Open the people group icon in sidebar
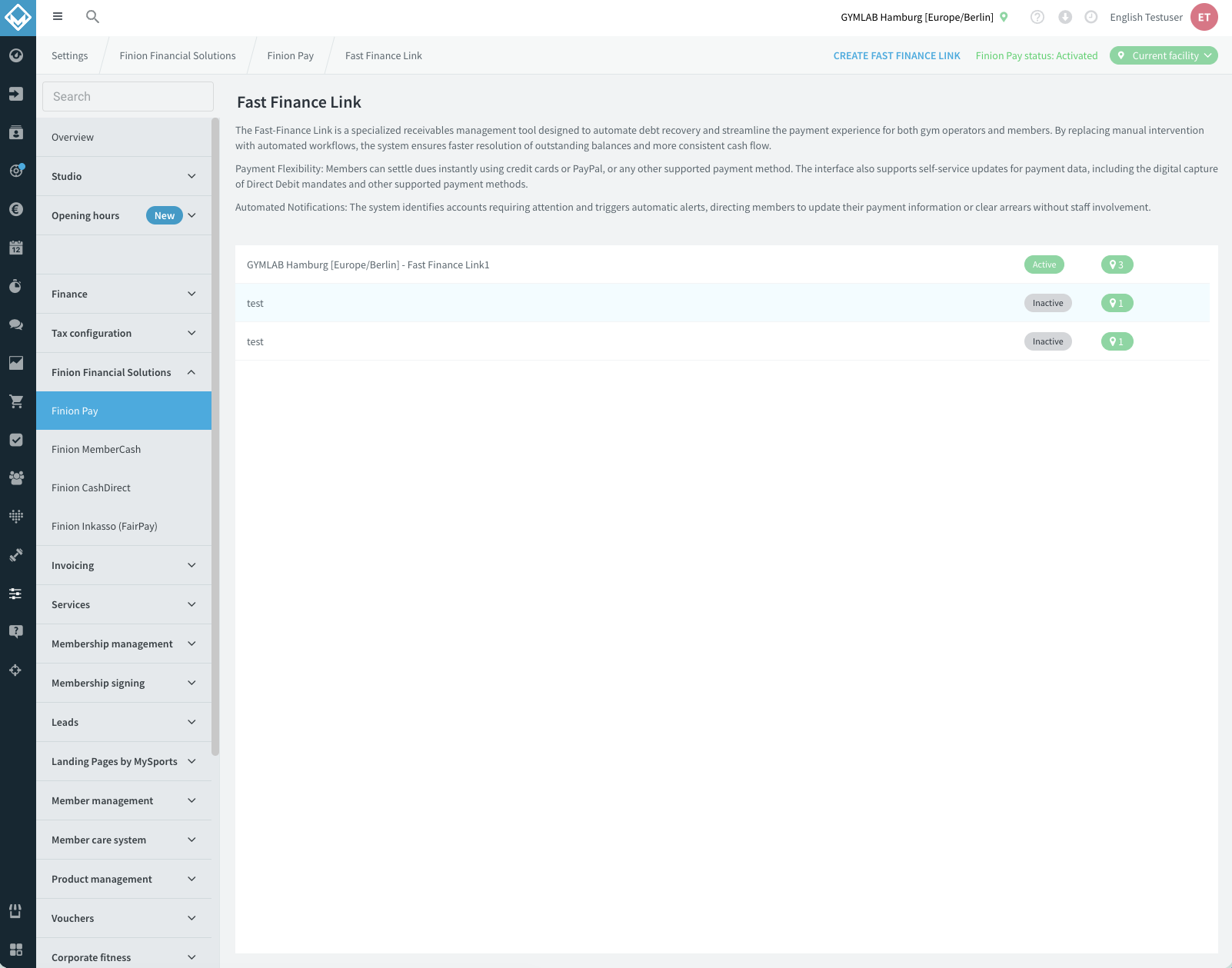The height and width of the screenshot is (968, 1232). pos(16,477)
